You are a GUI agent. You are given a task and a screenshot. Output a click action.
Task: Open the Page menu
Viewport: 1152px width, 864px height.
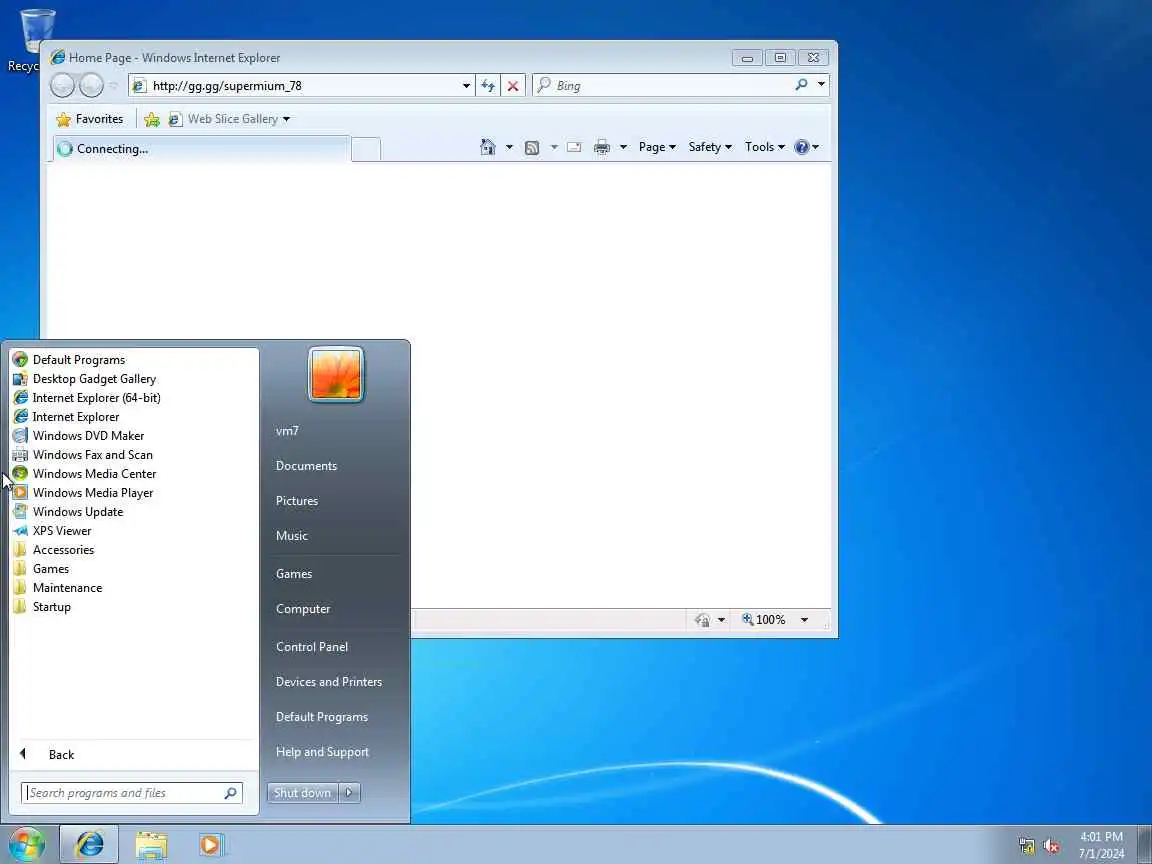pyautogui.click(x=657, y=147)
